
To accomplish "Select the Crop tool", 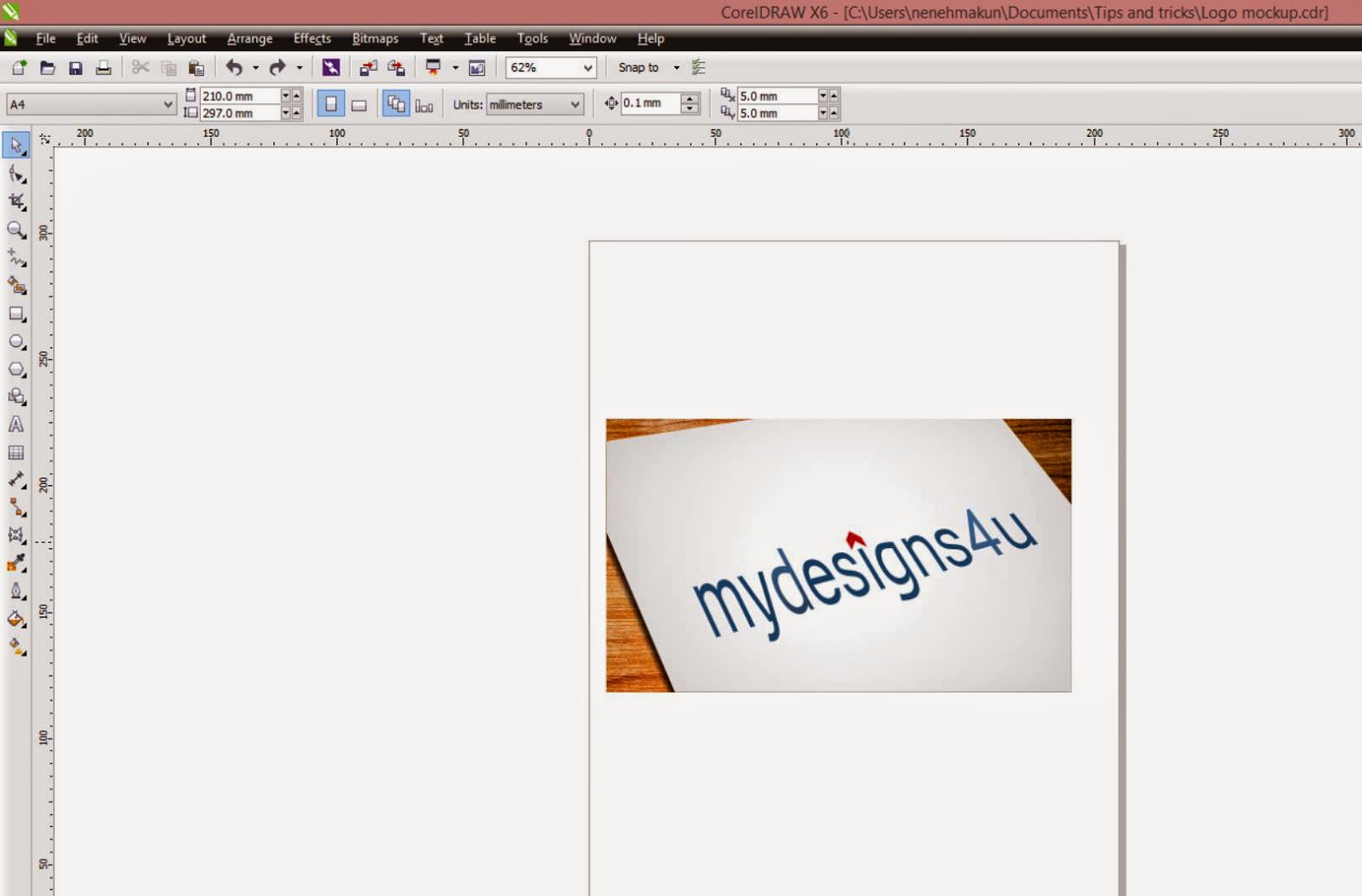I will point(16,203).
